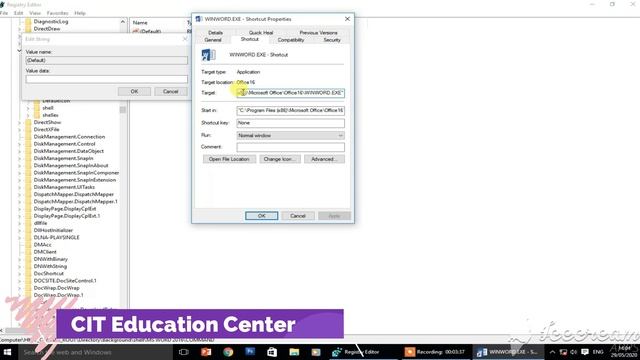The height and width of the screenshot is (360, 640).
Task: Click the Advanced button
Action: 324,159
